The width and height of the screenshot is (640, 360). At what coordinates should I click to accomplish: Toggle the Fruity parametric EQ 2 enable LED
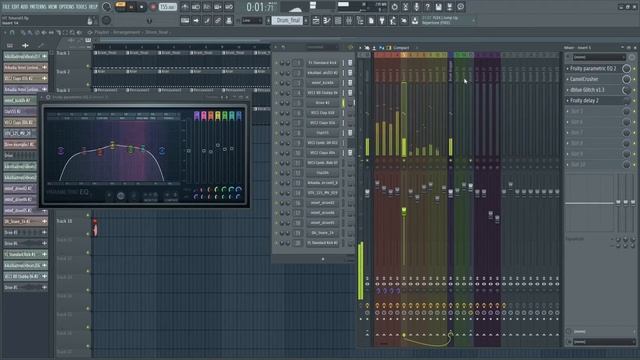634,69
